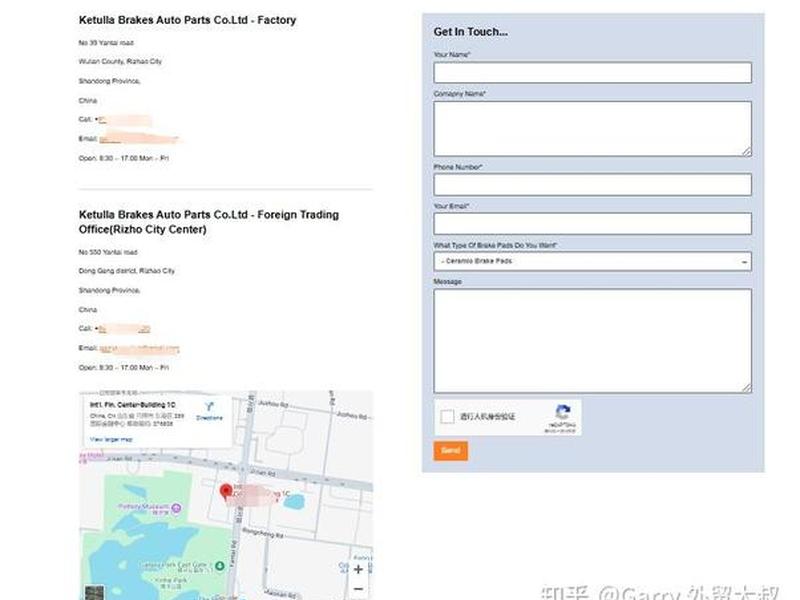The height and width of the screenshot is (600, 800).
Task: Focus the Message text area
Action: (x=592, y=341)
